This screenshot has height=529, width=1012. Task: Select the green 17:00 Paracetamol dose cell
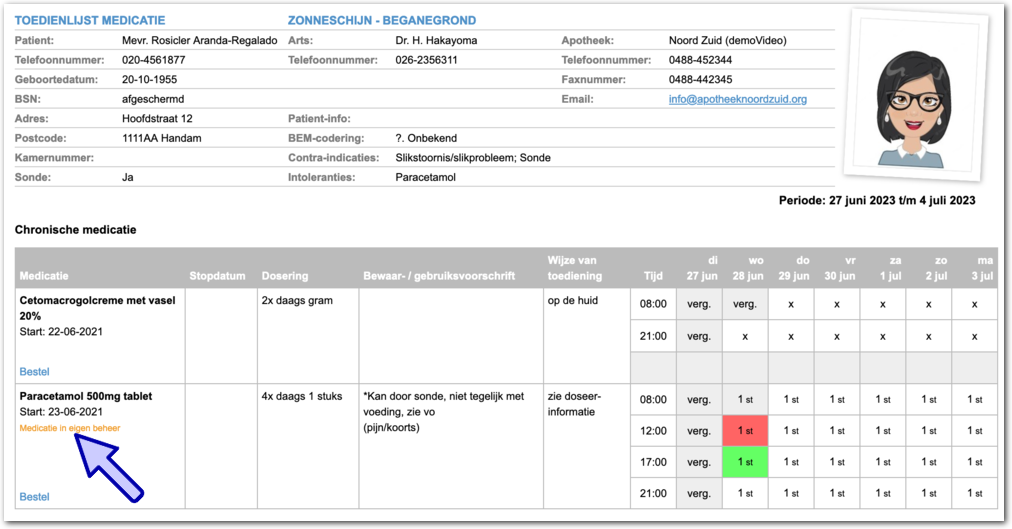tap(745, 462)
